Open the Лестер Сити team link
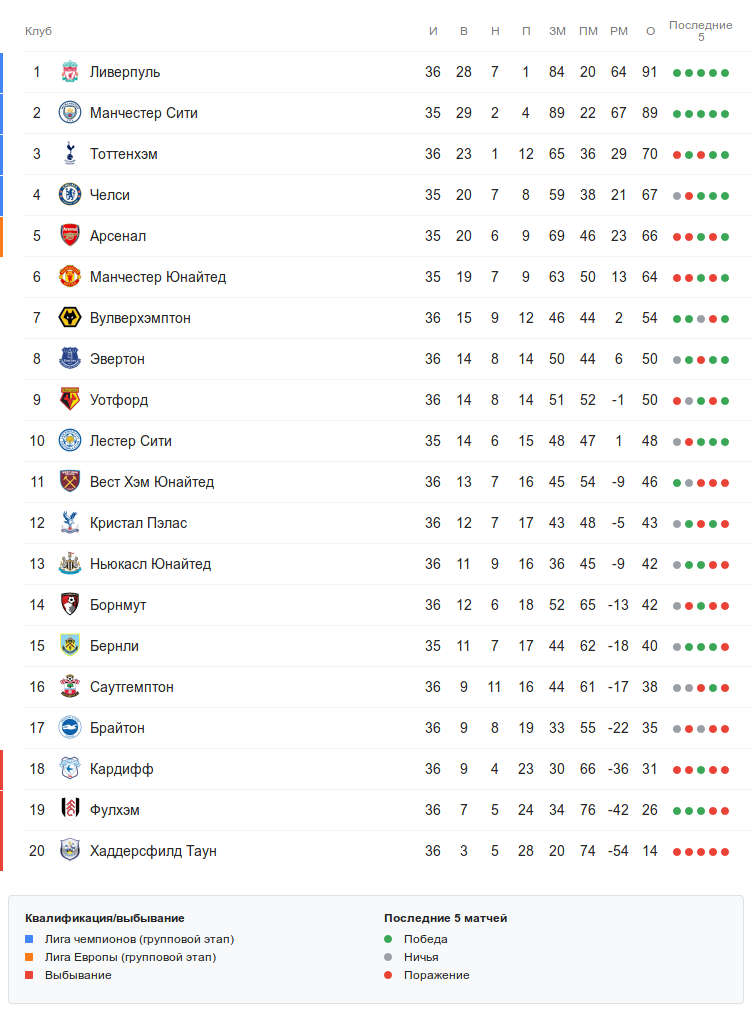This screenshot has height=1012, width=752. tap(131, 441)
